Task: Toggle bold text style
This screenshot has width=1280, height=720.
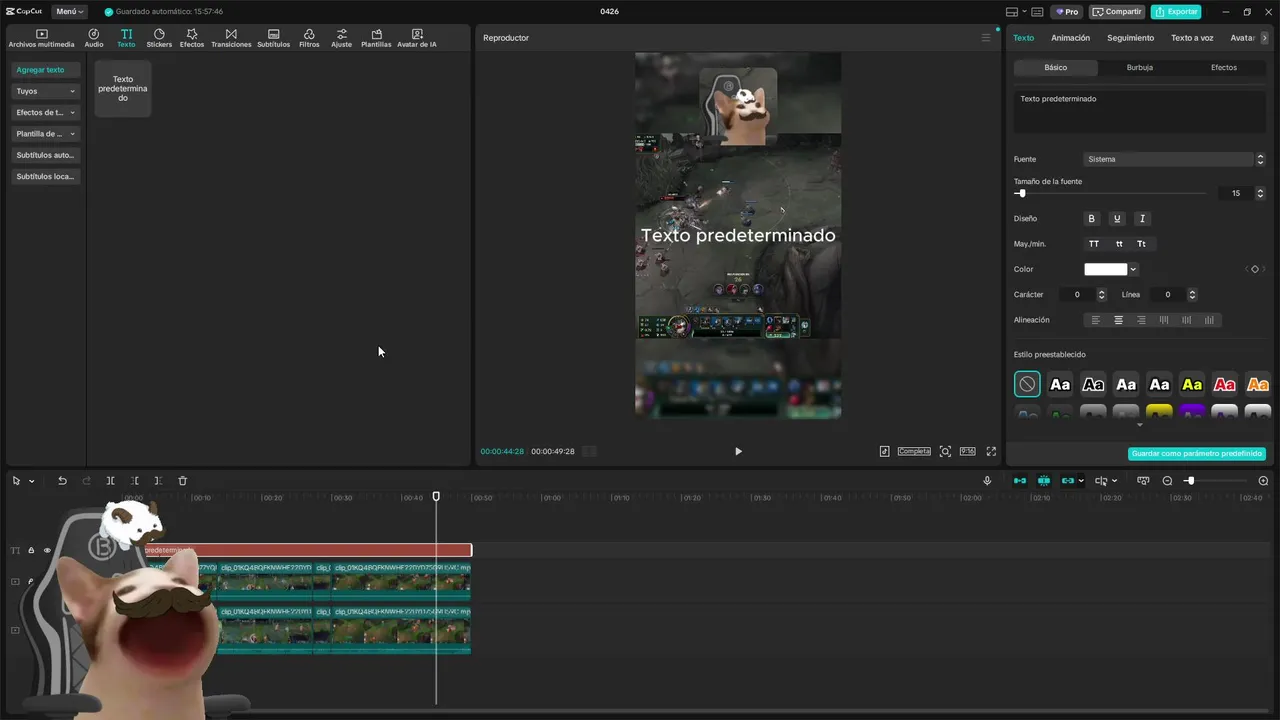Action: click(x=1092, y=218)
